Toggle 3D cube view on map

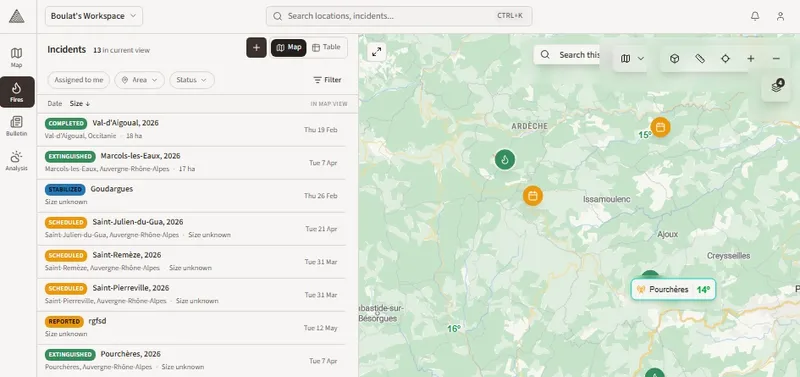(x=674, y=59)
